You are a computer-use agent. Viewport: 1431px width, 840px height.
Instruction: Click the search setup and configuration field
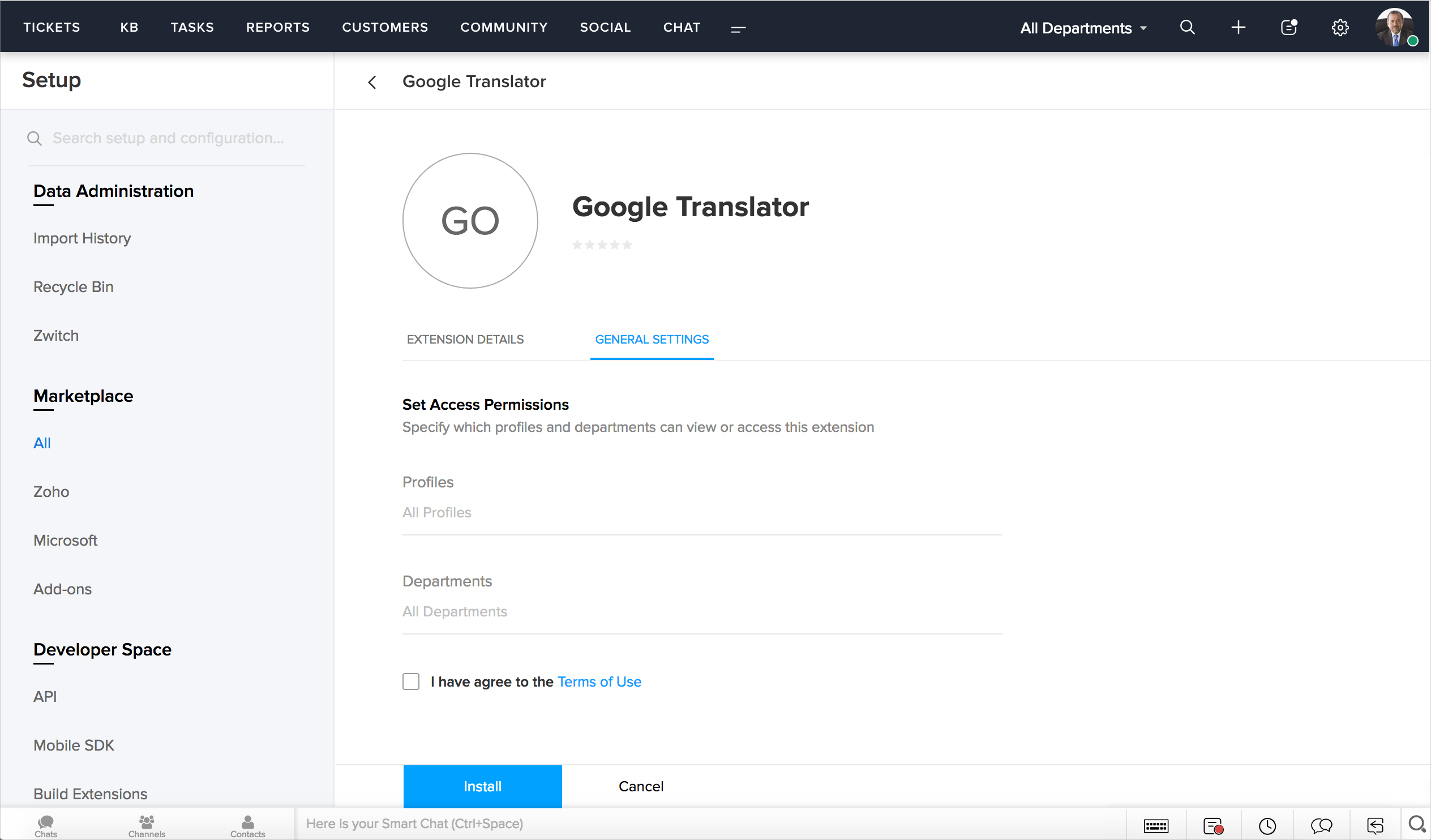pyautogui.click(x=168, y=138)
